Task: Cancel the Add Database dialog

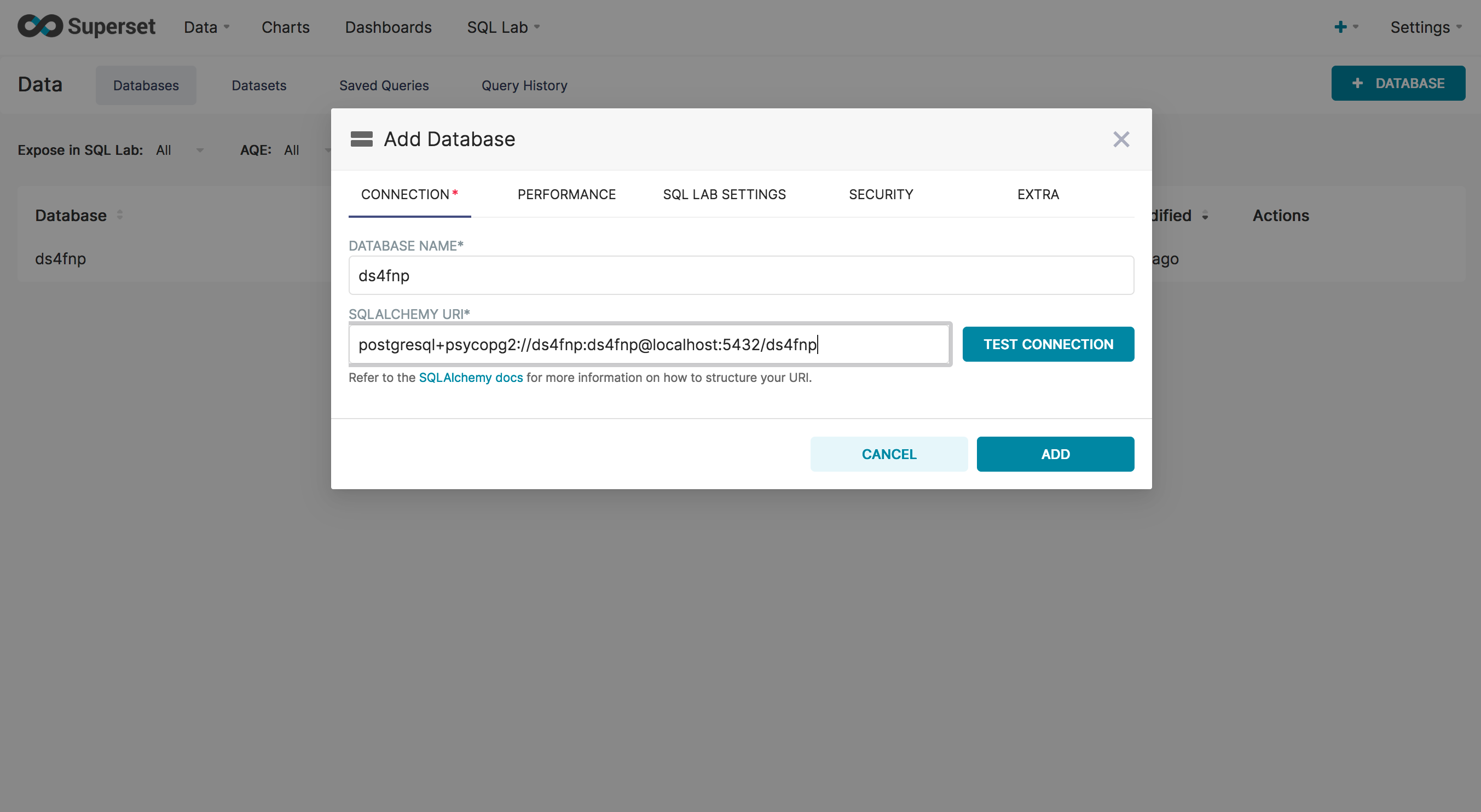Action: pos(888,454)
